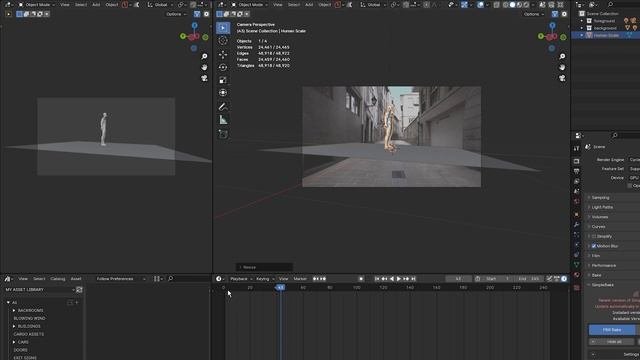The height and width of the screenshot is (360, 640).
Task: Expand the BACKROOMS catalog
Action: 14,311
